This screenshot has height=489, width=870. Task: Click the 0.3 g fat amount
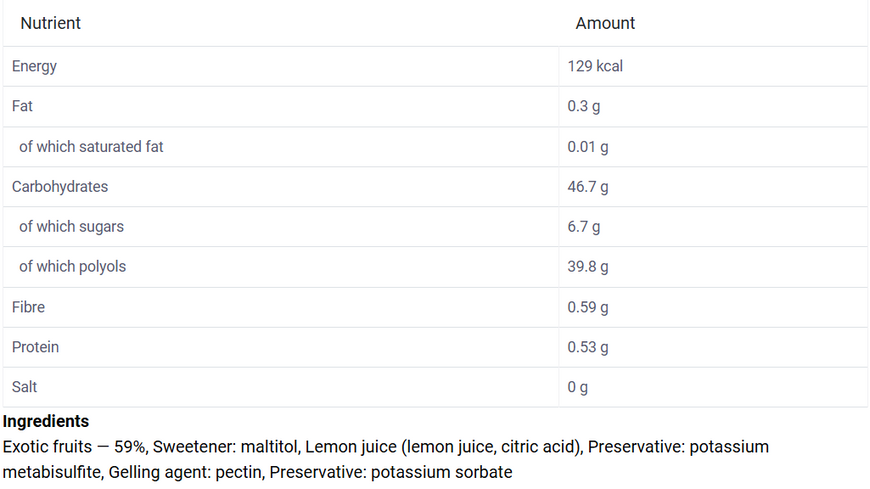[583, 106]
